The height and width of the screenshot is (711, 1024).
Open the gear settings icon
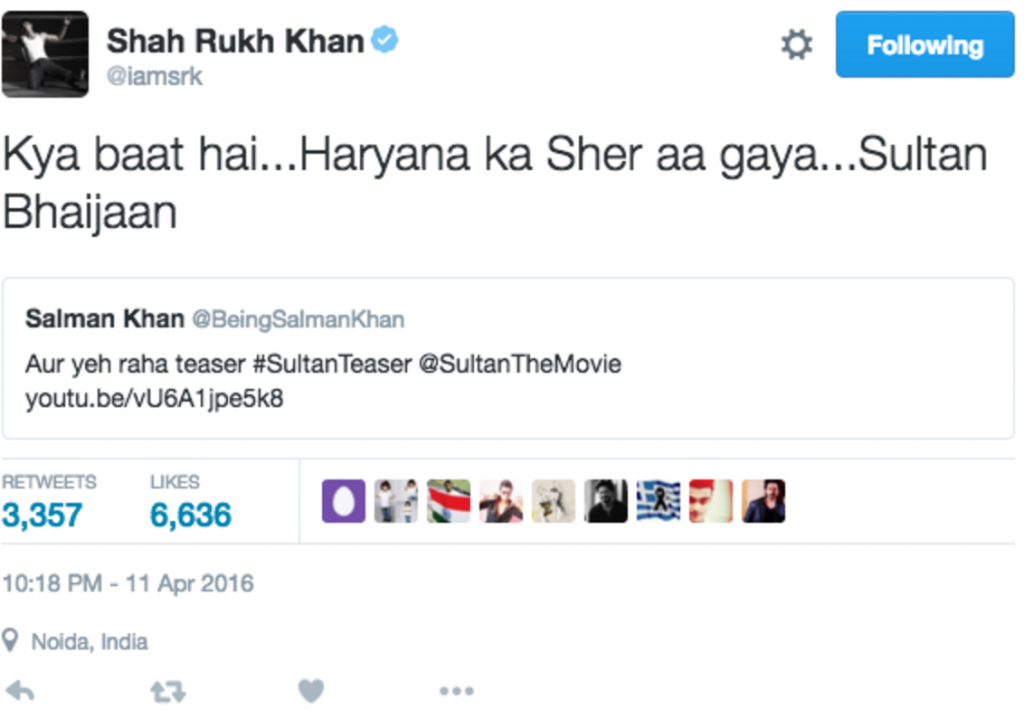pos(796,45)
